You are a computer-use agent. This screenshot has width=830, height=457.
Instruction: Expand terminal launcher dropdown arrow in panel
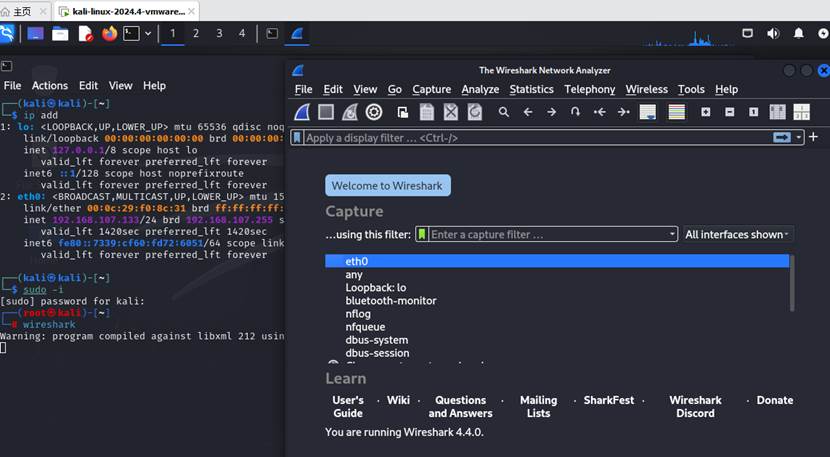(x=148, y=34)
